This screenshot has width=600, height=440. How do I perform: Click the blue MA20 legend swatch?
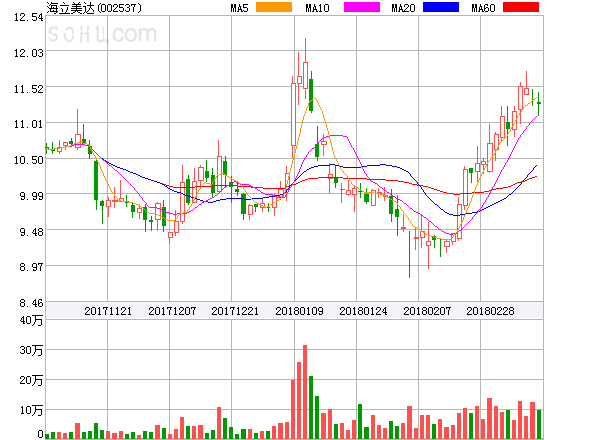point(441,7)
